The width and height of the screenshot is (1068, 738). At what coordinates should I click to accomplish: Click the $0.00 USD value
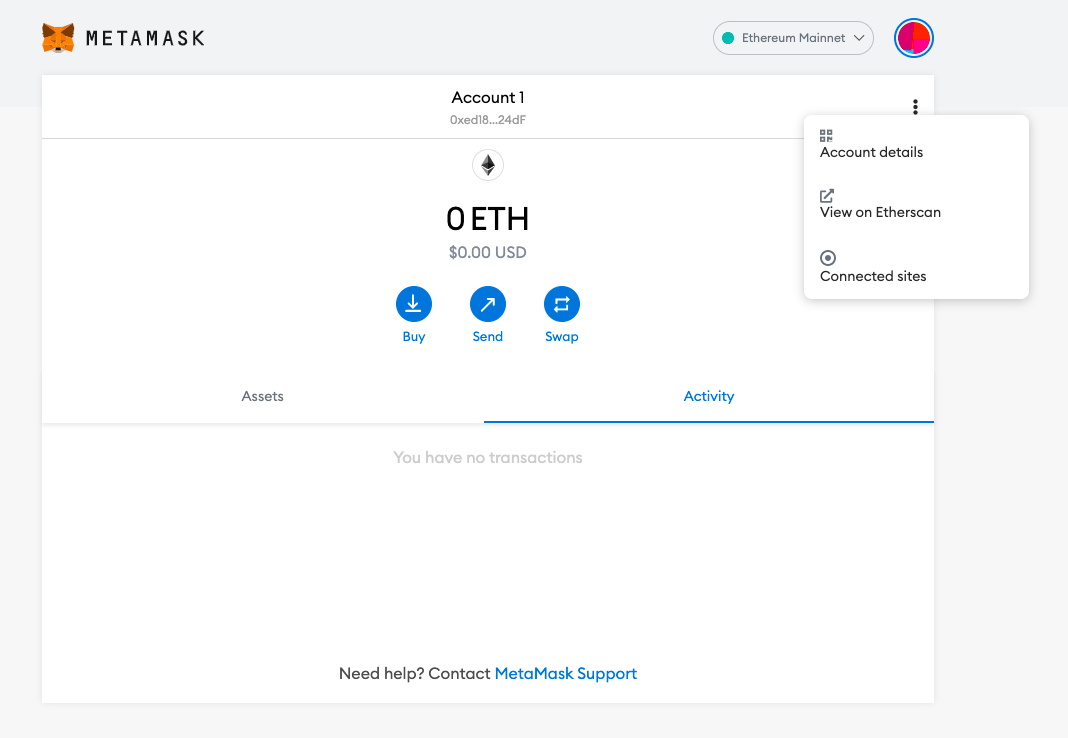click(488, 253)
